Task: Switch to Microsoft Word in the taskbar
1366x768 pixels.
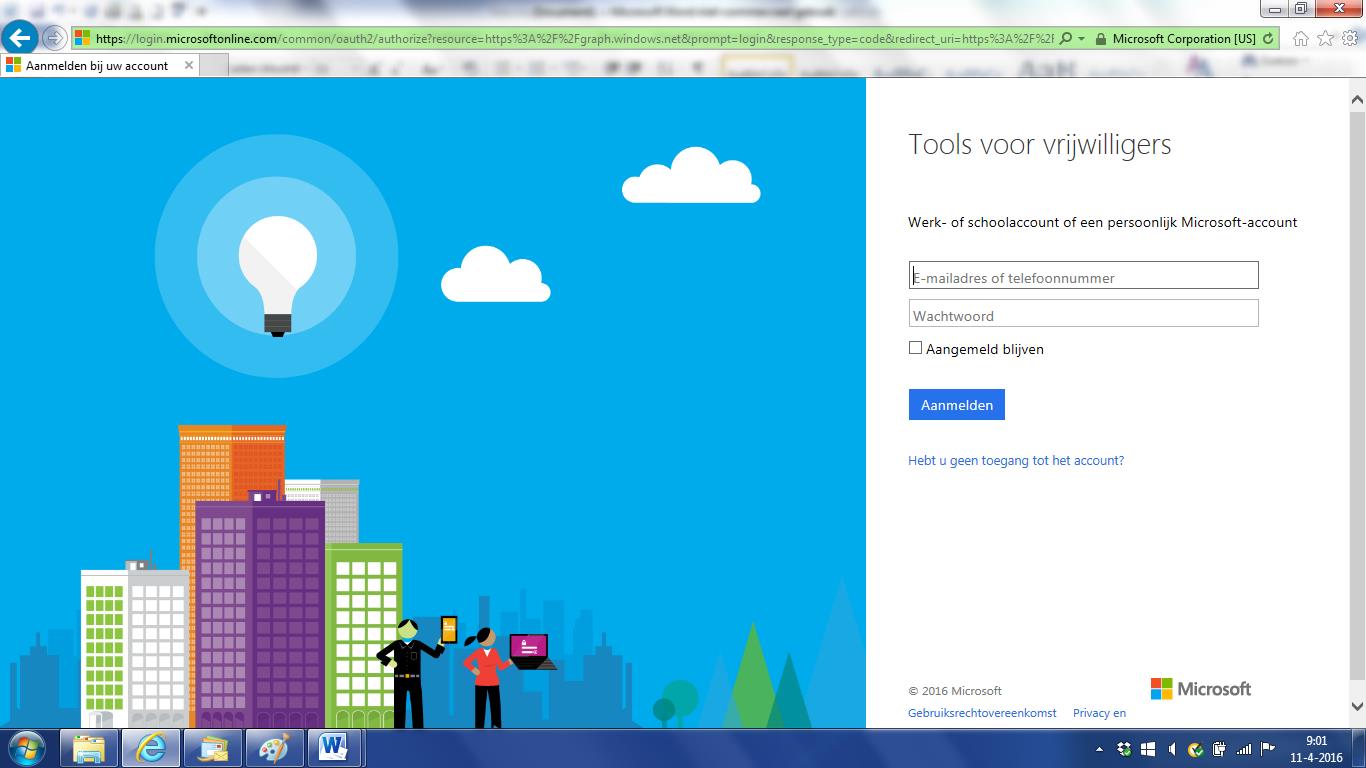Action: coord(335,748)
